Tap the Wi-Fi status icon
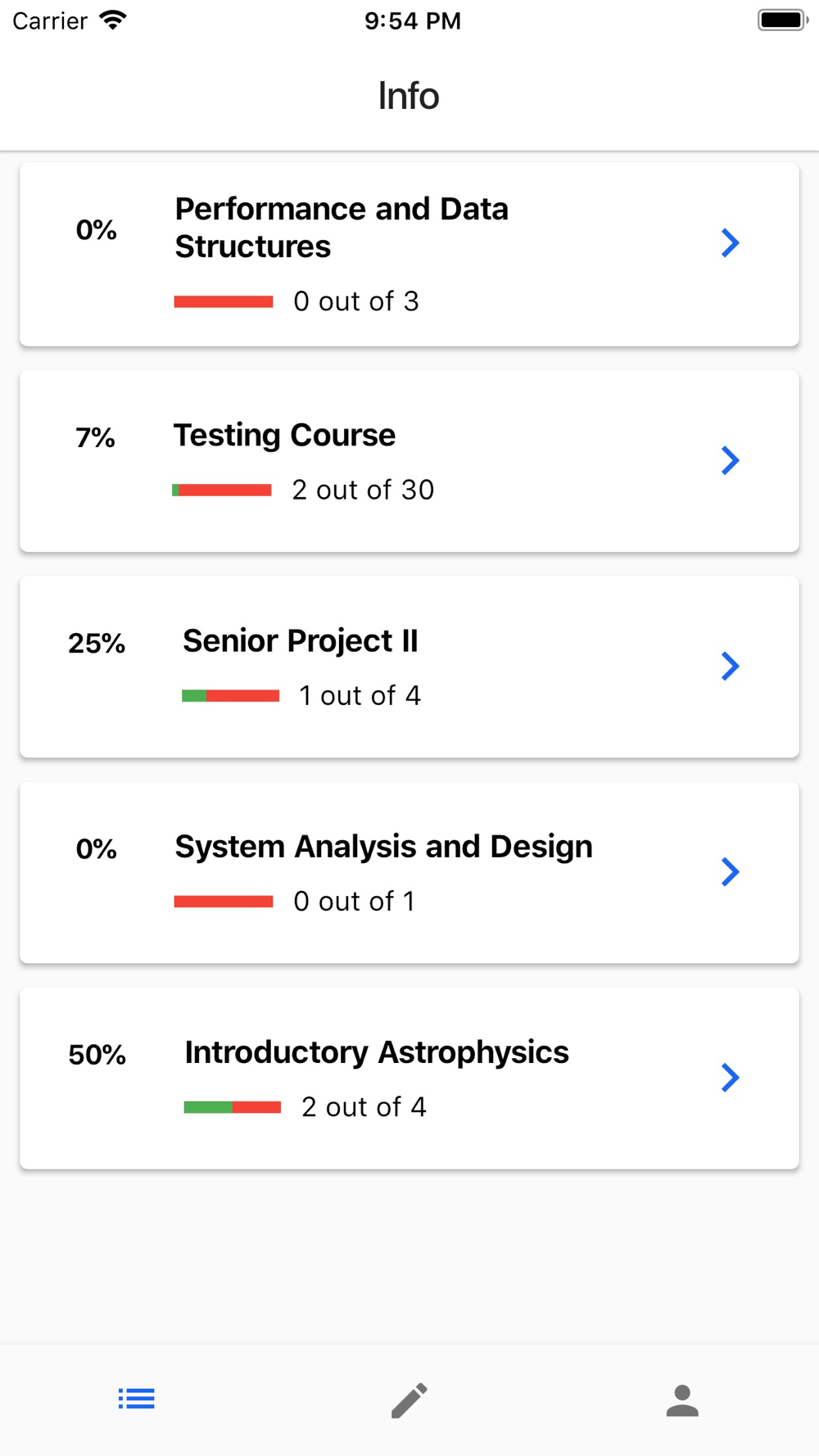819x1456 pixels. click(x=113, y=20)
